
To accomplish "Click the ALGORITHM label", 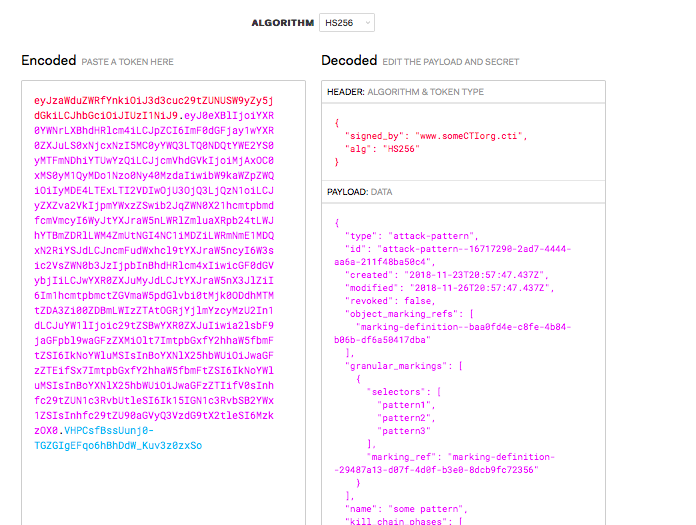I will click(x=283, y=23).
